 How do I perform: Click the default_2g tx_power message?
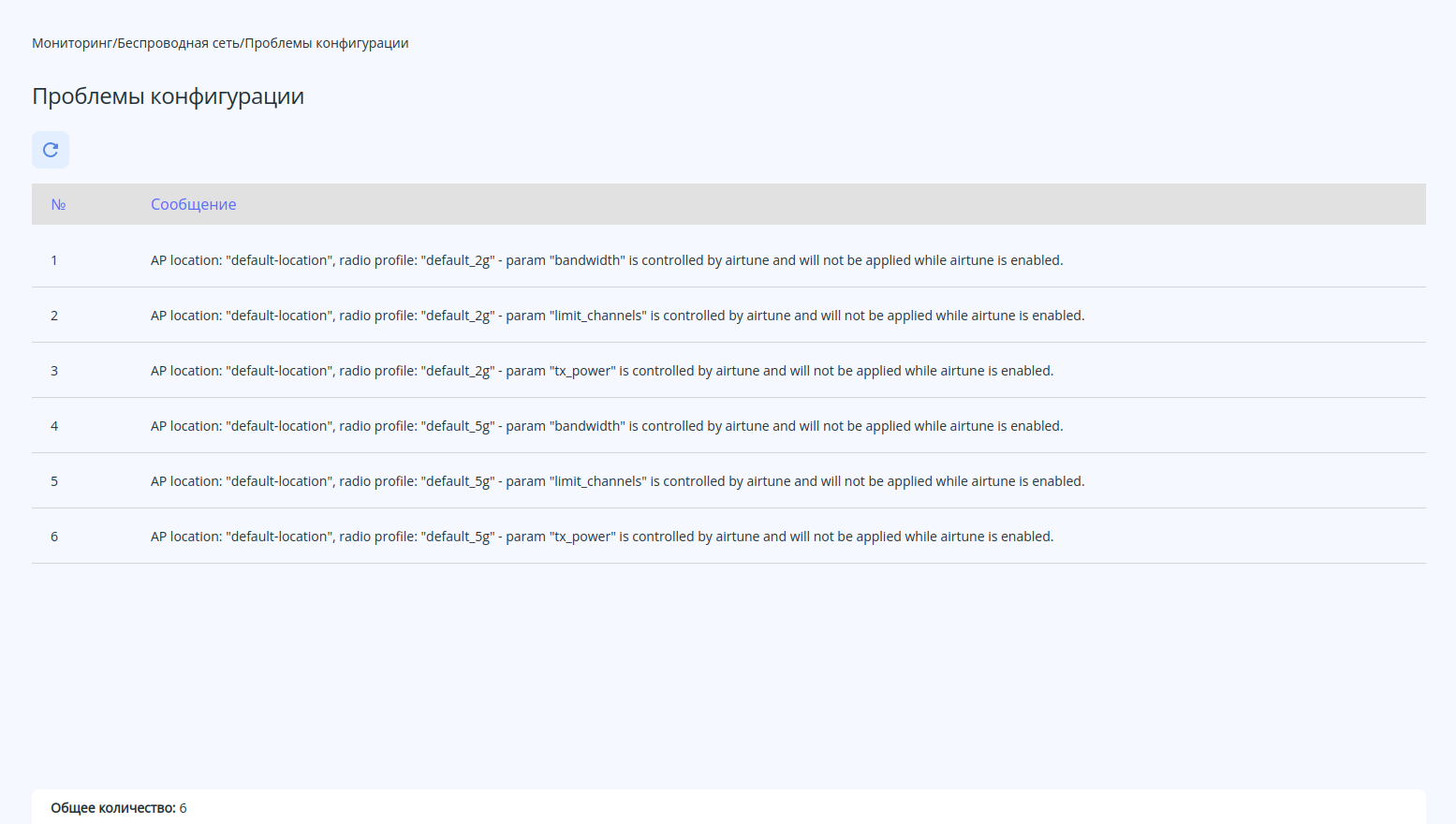601,371
